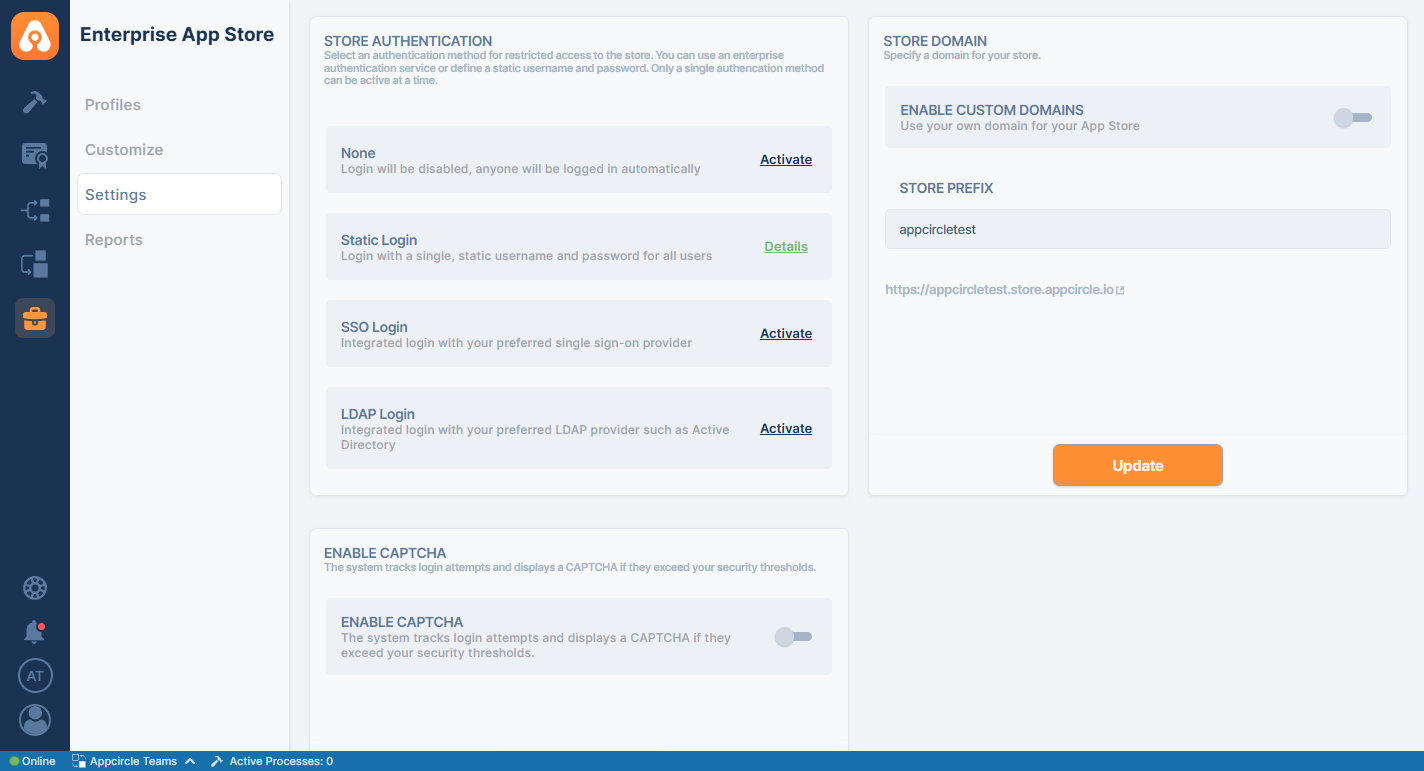Screen dimensions: 1424x771
Task: Click the external link icon beside store URL
Action: (x=1121, y=290)
